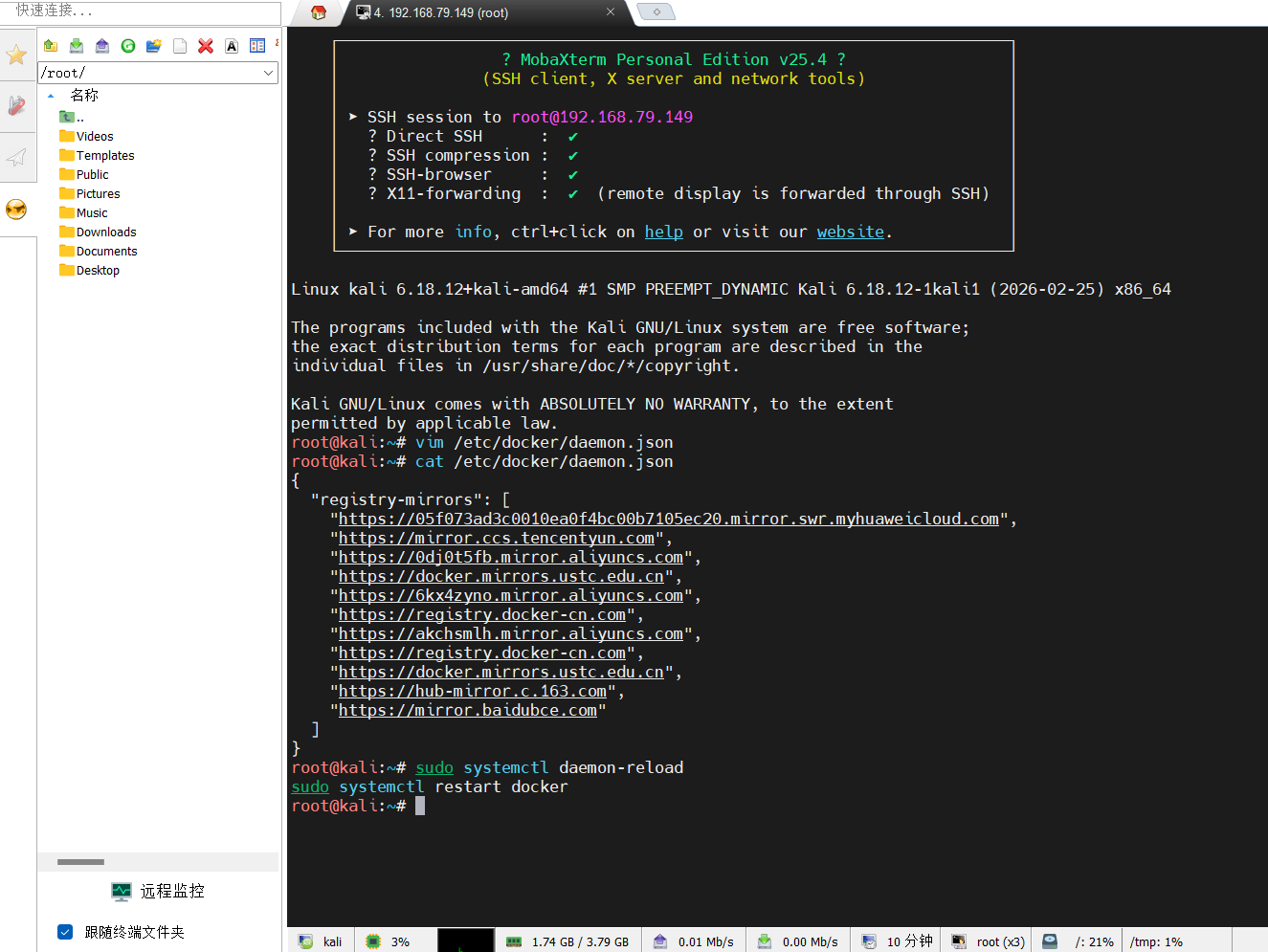Open the mirror.ccs.tencentyun.com URL
The image size is (1268, 952).
[497, 538]
